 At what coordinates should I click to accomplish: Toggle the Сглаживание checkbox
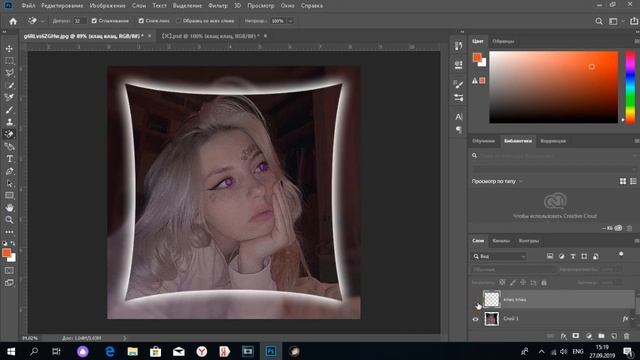94,21
